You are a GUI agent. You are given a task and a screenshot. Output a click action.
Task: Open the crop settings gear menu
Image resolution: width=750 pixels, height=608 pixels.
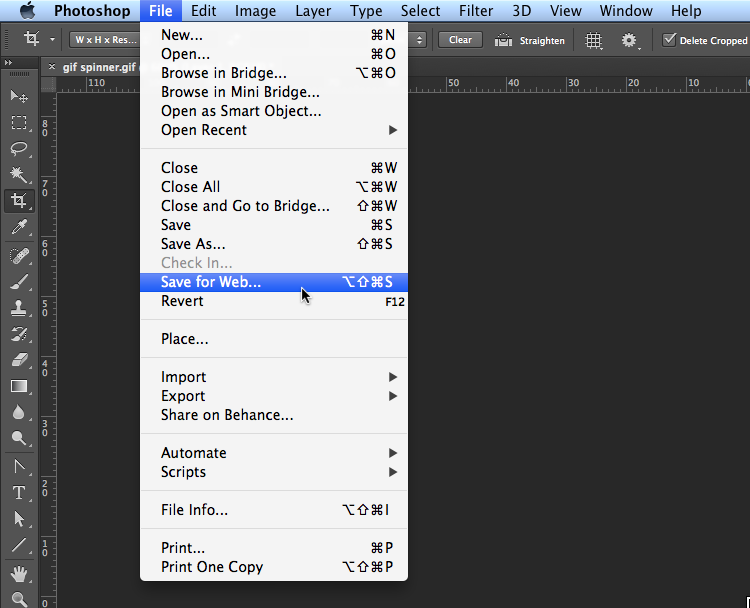click(629, 41)
